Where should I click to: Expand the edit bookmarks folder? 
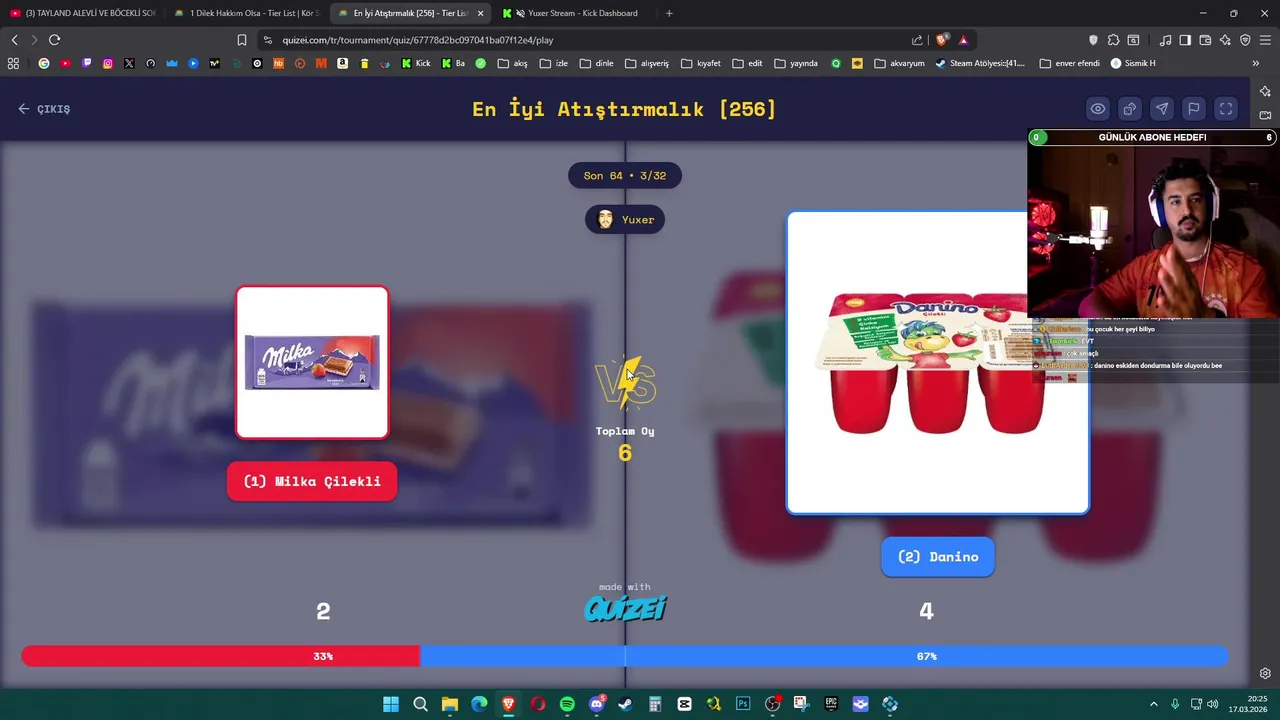(747, 63)
